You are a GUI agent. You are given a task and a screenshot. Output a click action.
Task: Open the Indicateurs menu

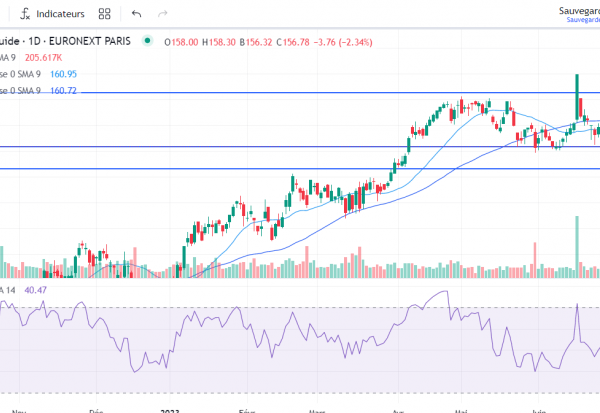click(x=54, y=14)
